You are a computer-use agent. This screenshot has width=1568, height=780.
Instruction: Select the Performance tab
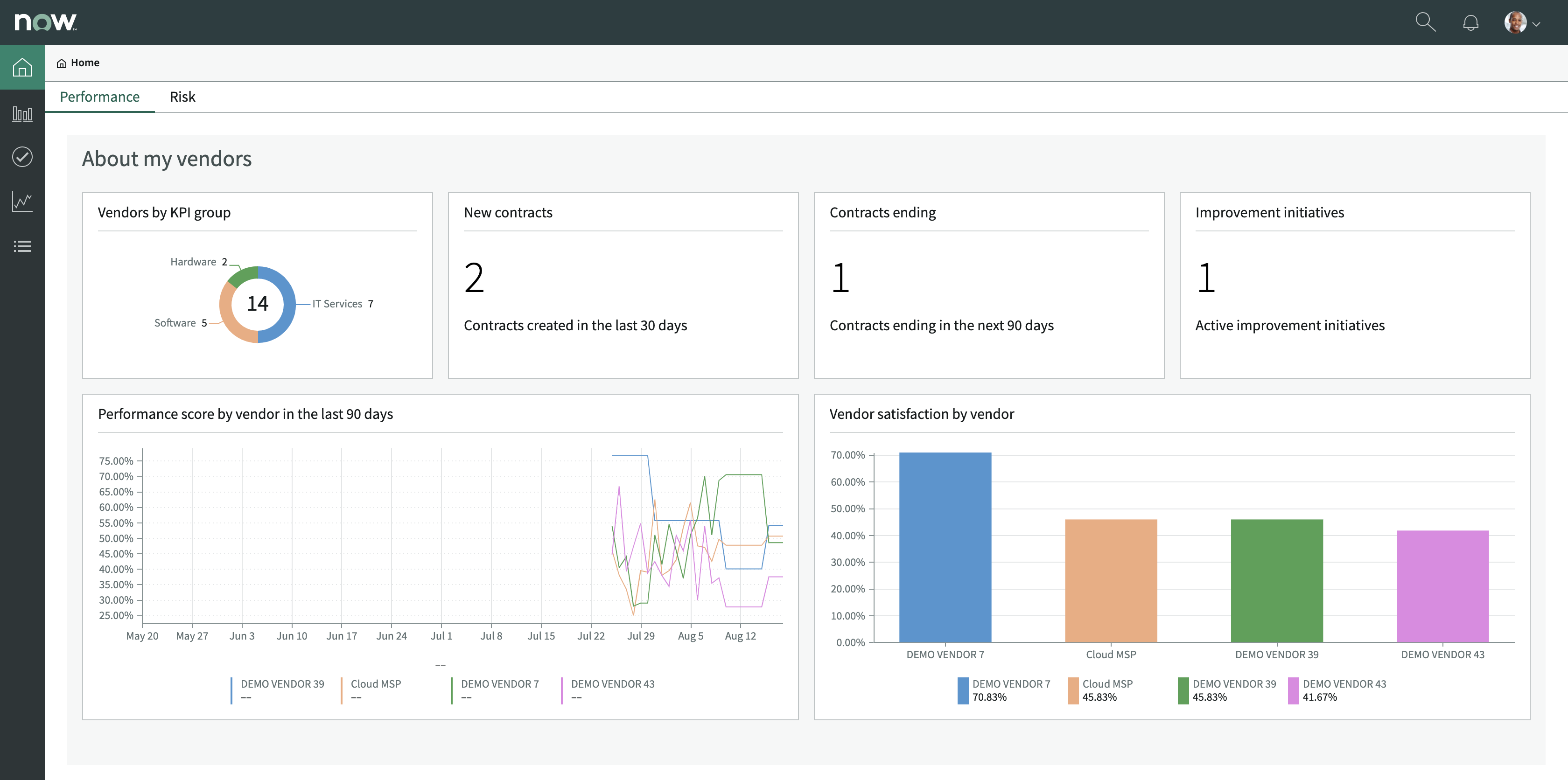(x=100, y=97)
